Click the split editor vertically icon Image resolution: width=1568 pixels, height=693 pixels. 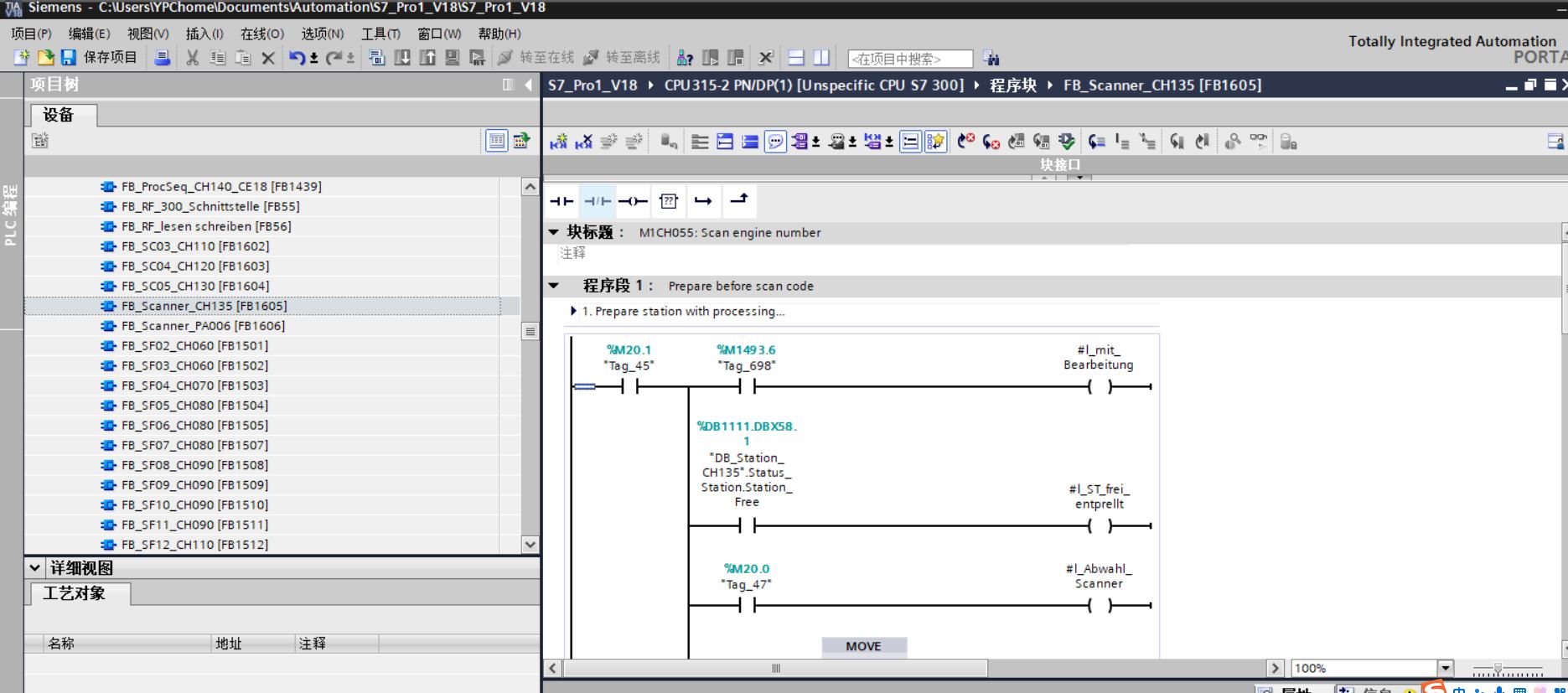point(821,58)
